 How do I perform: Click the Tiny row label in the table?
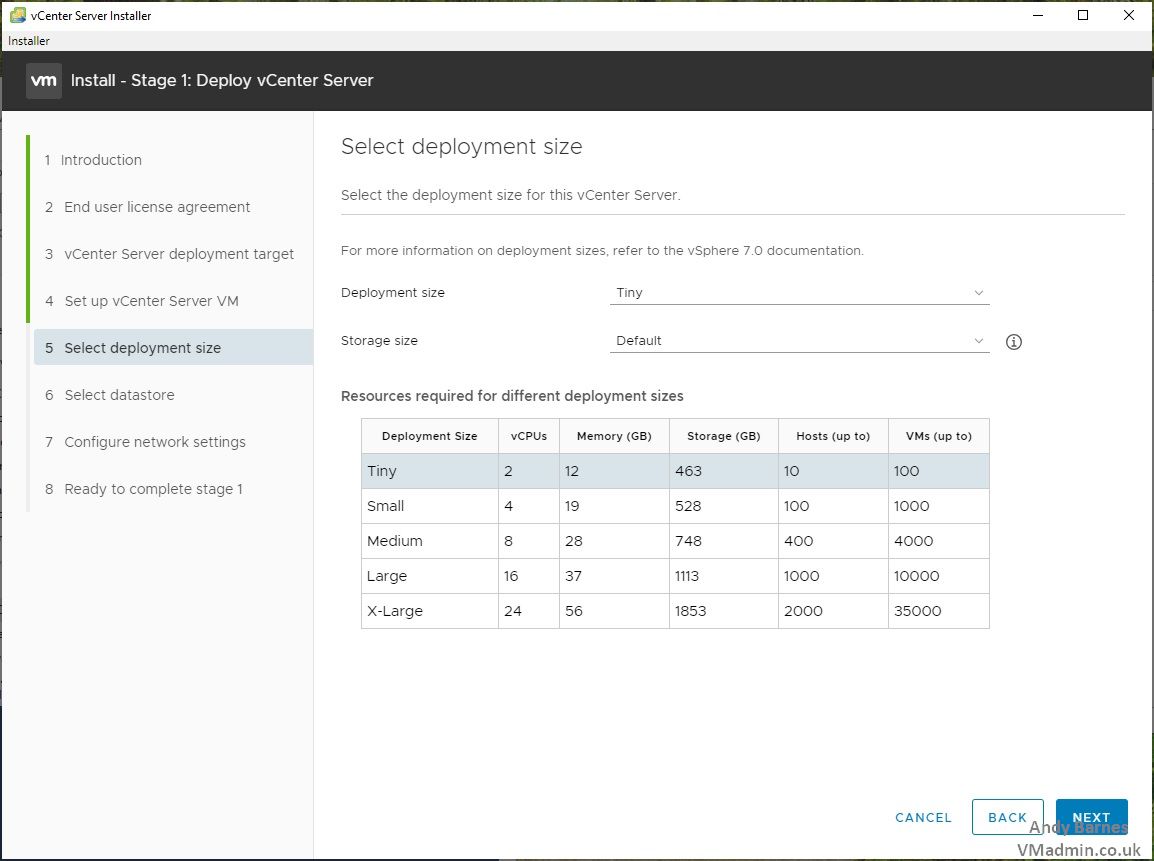[382, 471]
